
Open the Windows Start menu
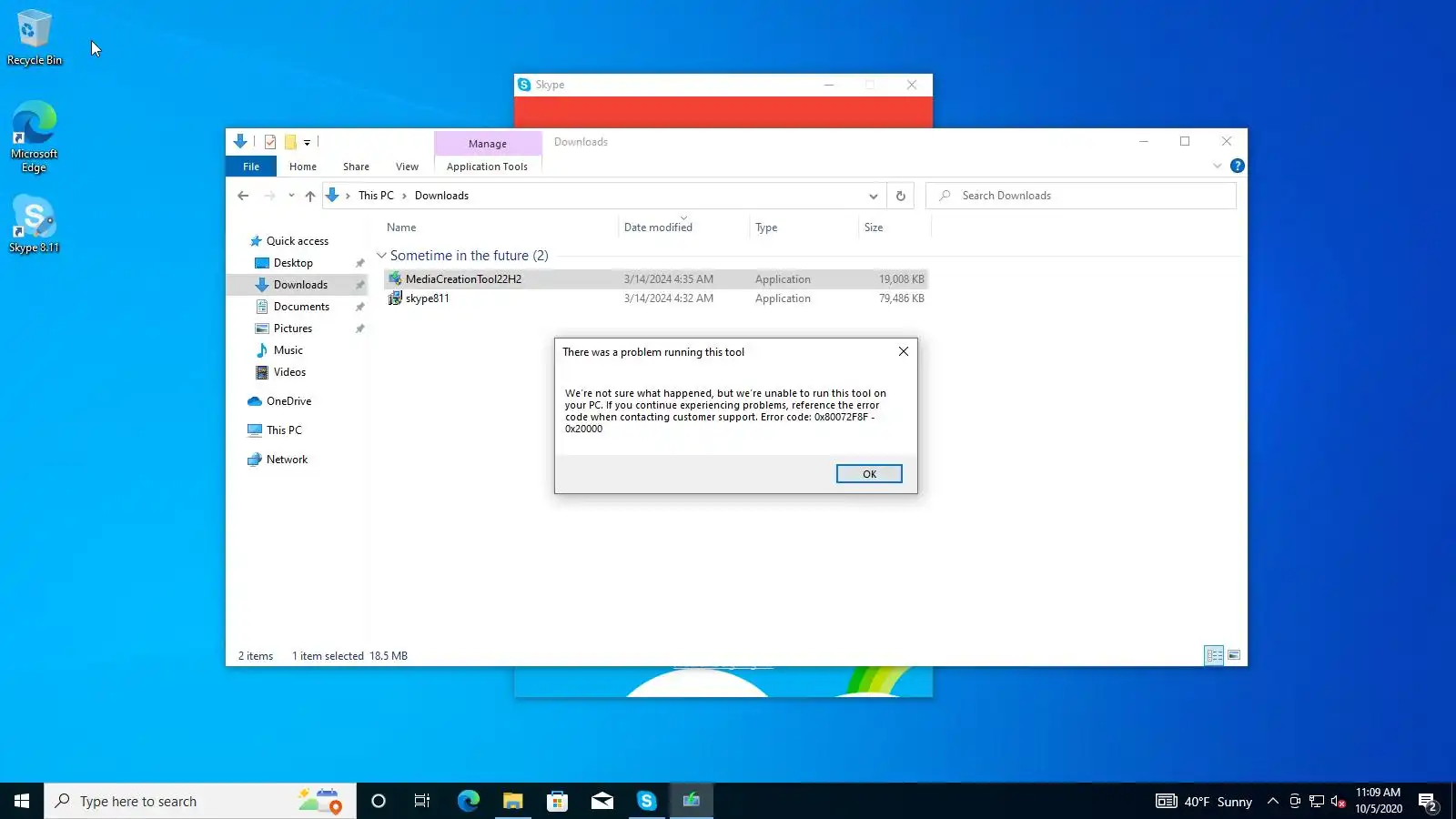tap(22, 801)
